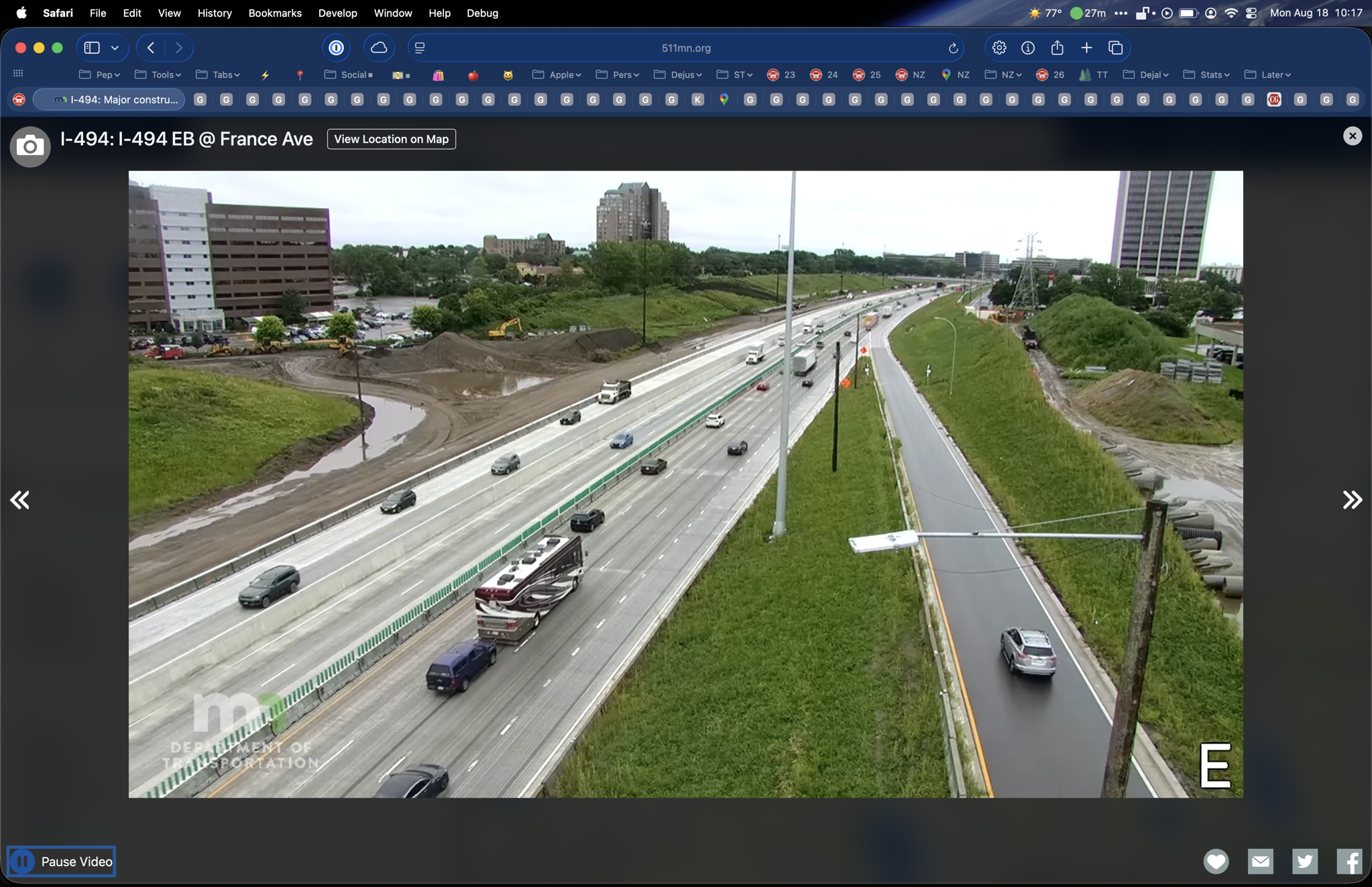
Task: Open the Debug menu
Action: click(x=482, y=13)
